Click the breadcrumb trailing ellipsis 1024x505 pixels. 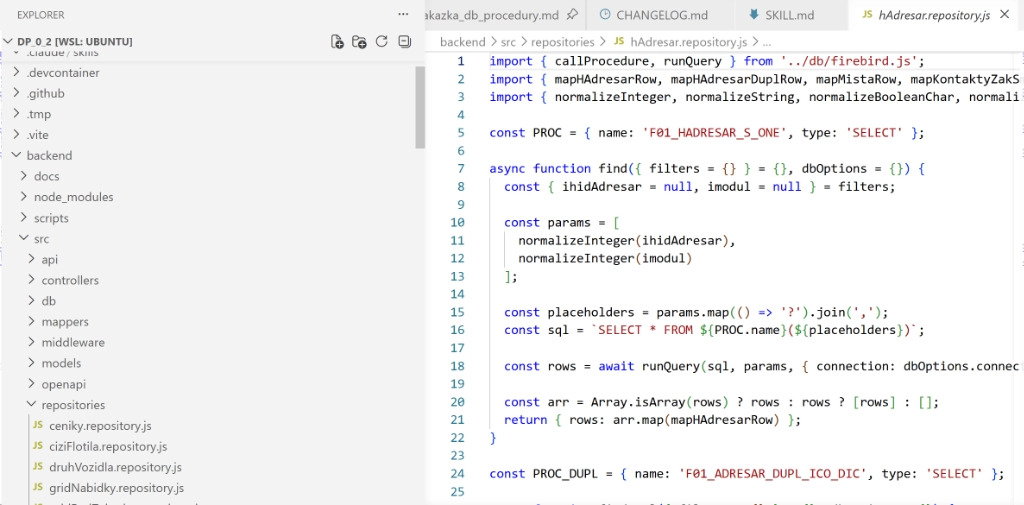pyautogui.click(x=767, y=42)
